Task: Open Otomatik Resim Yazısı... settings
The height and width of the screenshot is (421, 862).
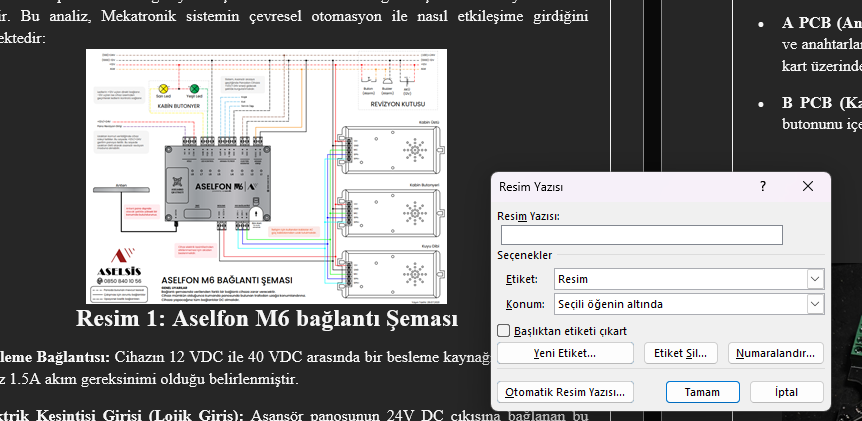Action: click(x=565, y=392)
